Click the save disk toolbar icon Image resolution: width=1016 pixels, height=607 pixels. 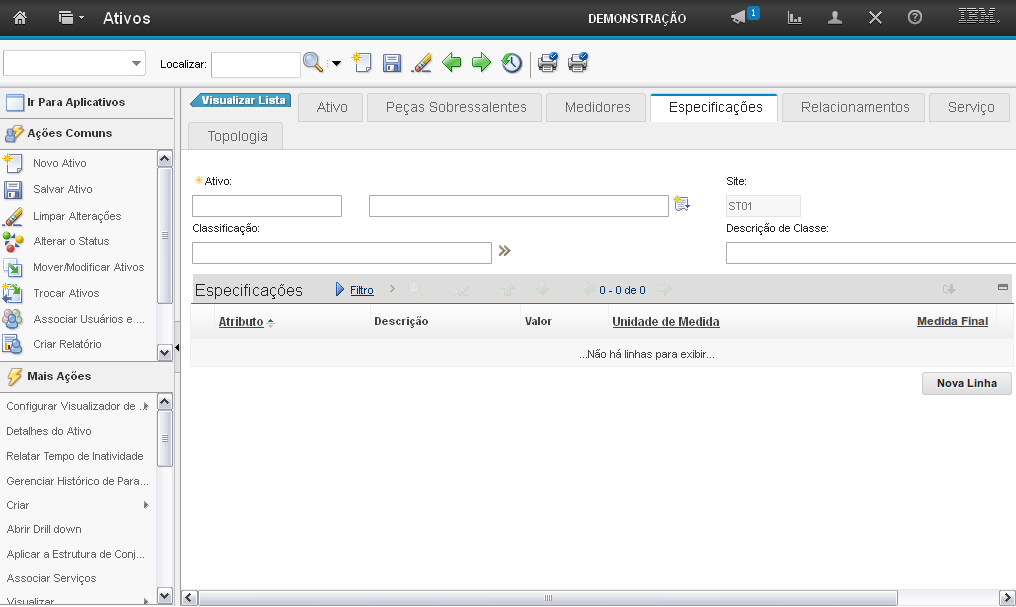pos(392,63)
